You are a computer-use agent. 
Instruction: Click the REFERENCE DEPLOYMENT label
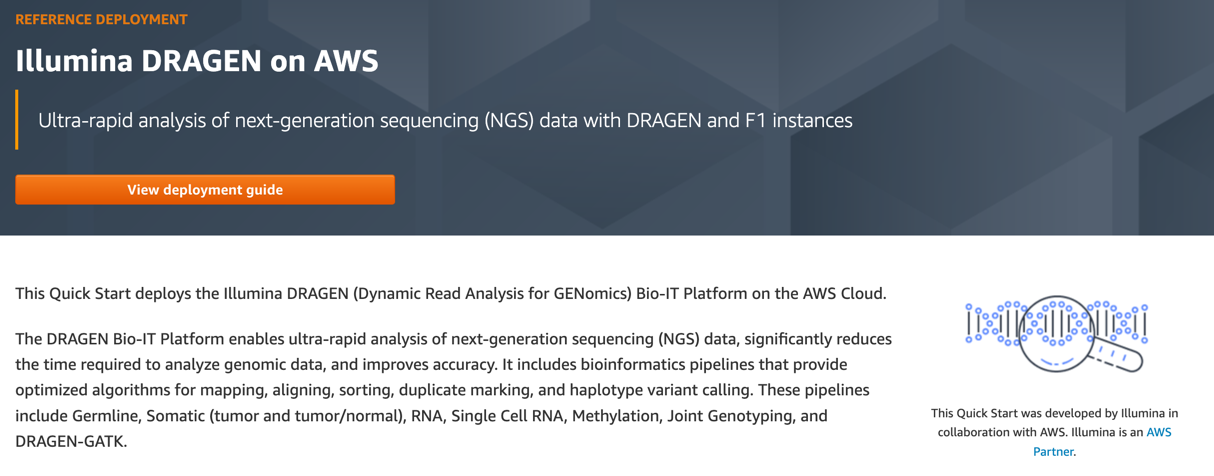[x=101, y=19]
